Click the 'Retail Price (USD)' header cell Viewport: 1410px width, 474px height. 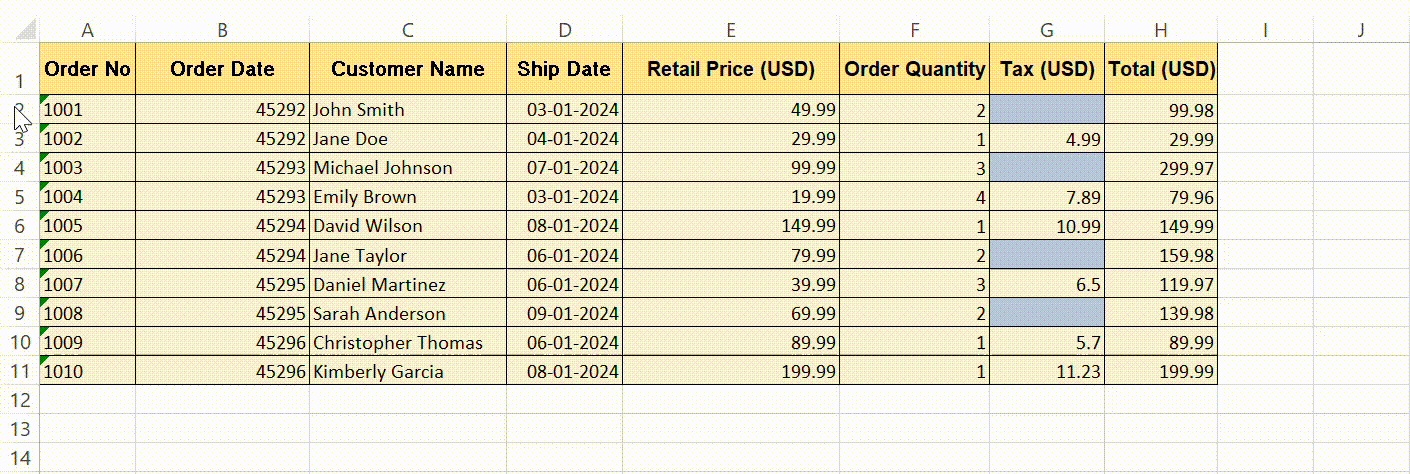pos(731,69)
